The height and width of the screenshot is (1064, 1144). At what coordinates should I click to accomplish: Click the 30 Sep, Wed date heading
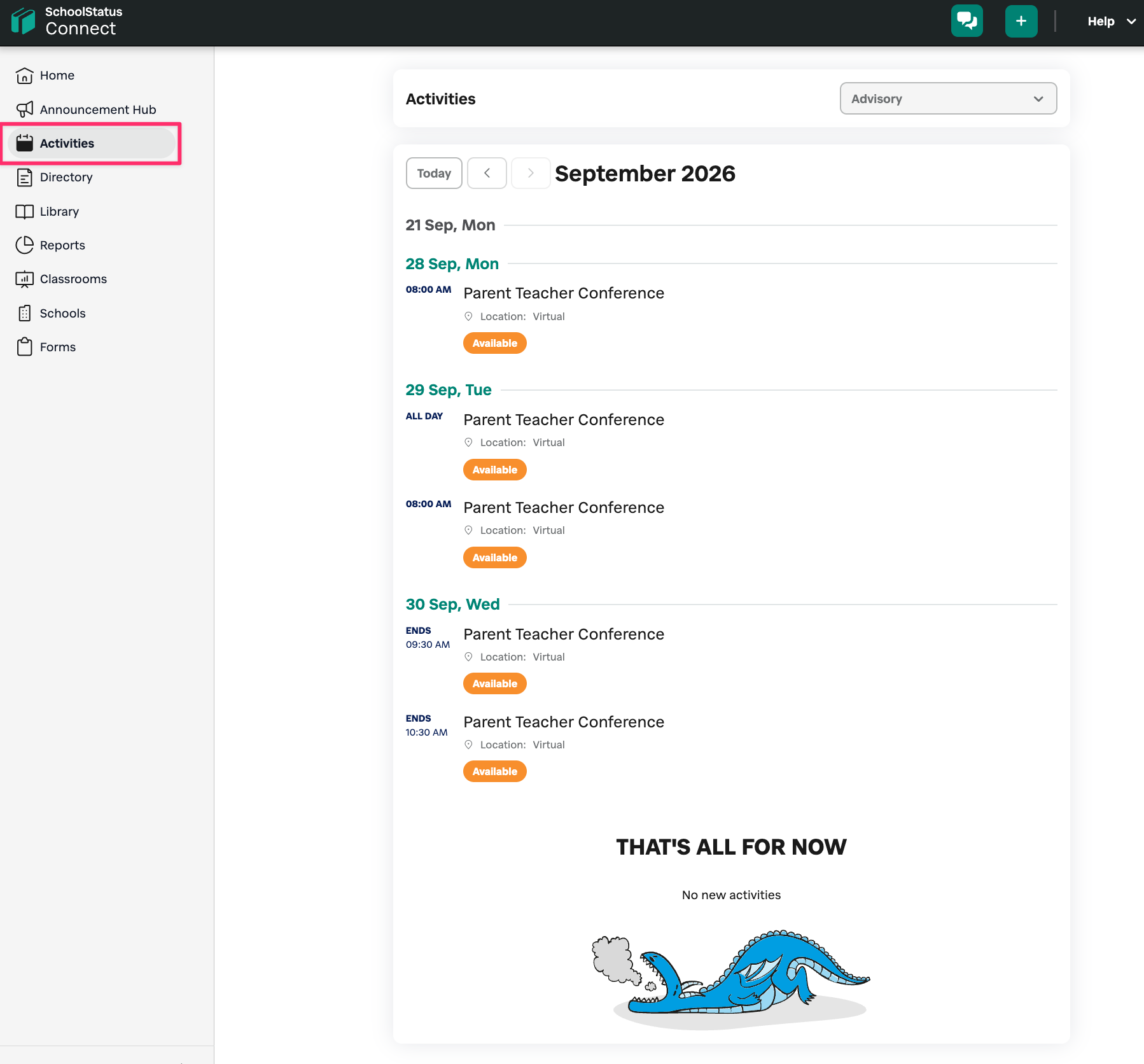click(x=453, y=605)
